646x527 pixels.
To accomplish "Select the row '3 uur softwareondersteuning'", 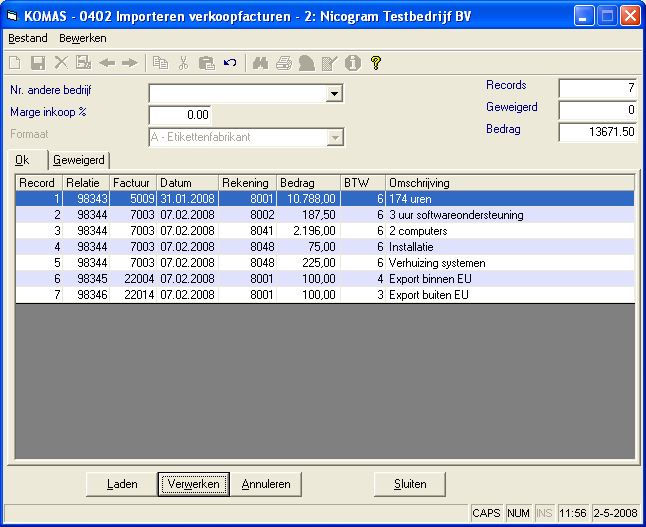I will (x=325, y=215).
